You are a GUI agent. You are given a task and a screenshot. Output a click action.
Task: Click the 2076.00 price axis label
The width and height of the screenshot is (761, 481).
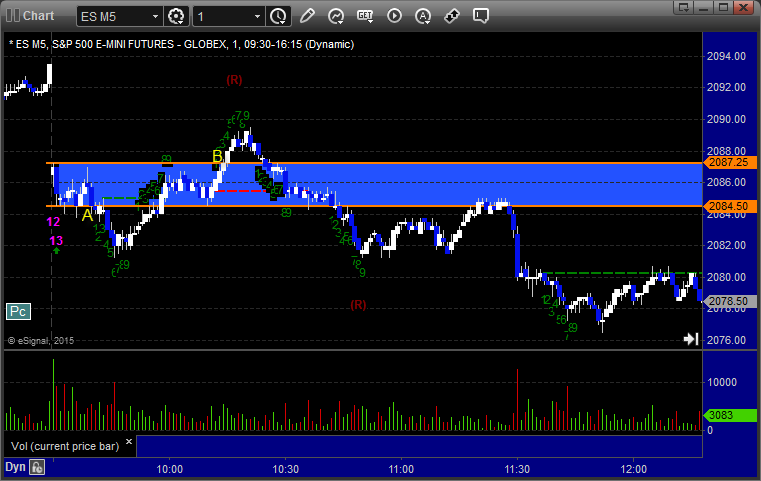727,340
